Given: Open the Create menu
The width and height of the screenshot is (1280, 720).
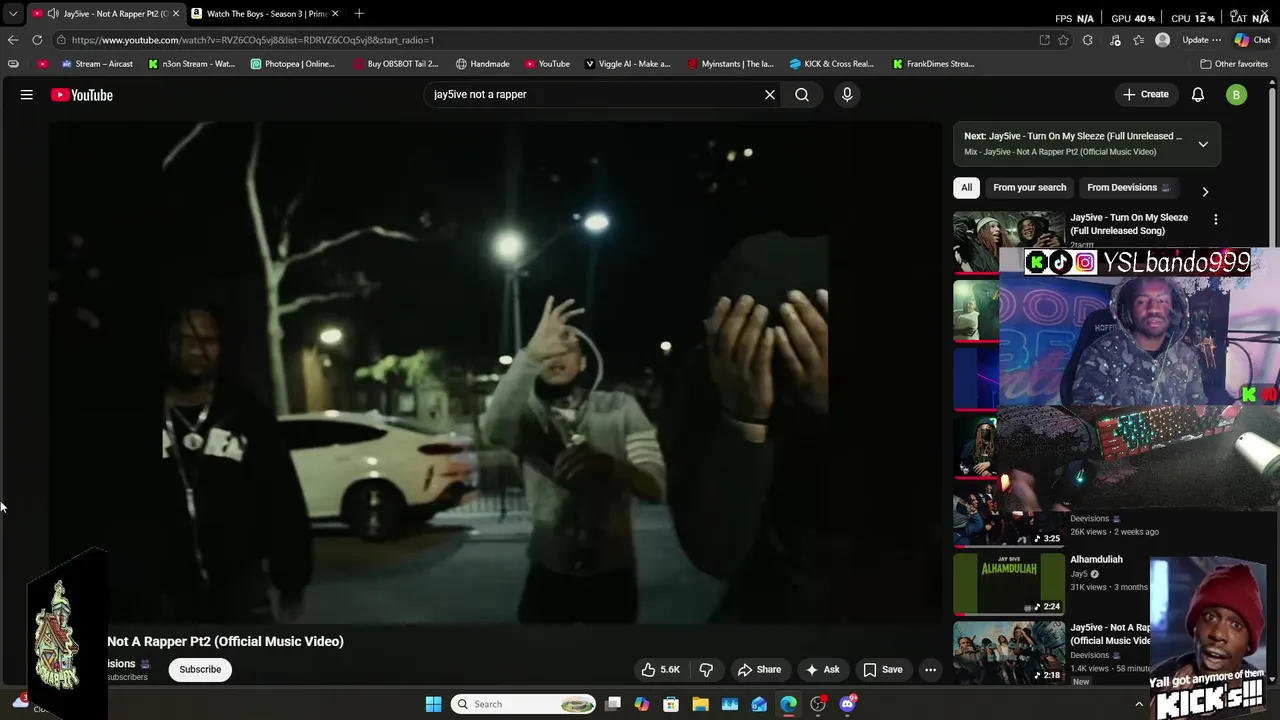Looking at the screenshot, I should [1145, 94].
